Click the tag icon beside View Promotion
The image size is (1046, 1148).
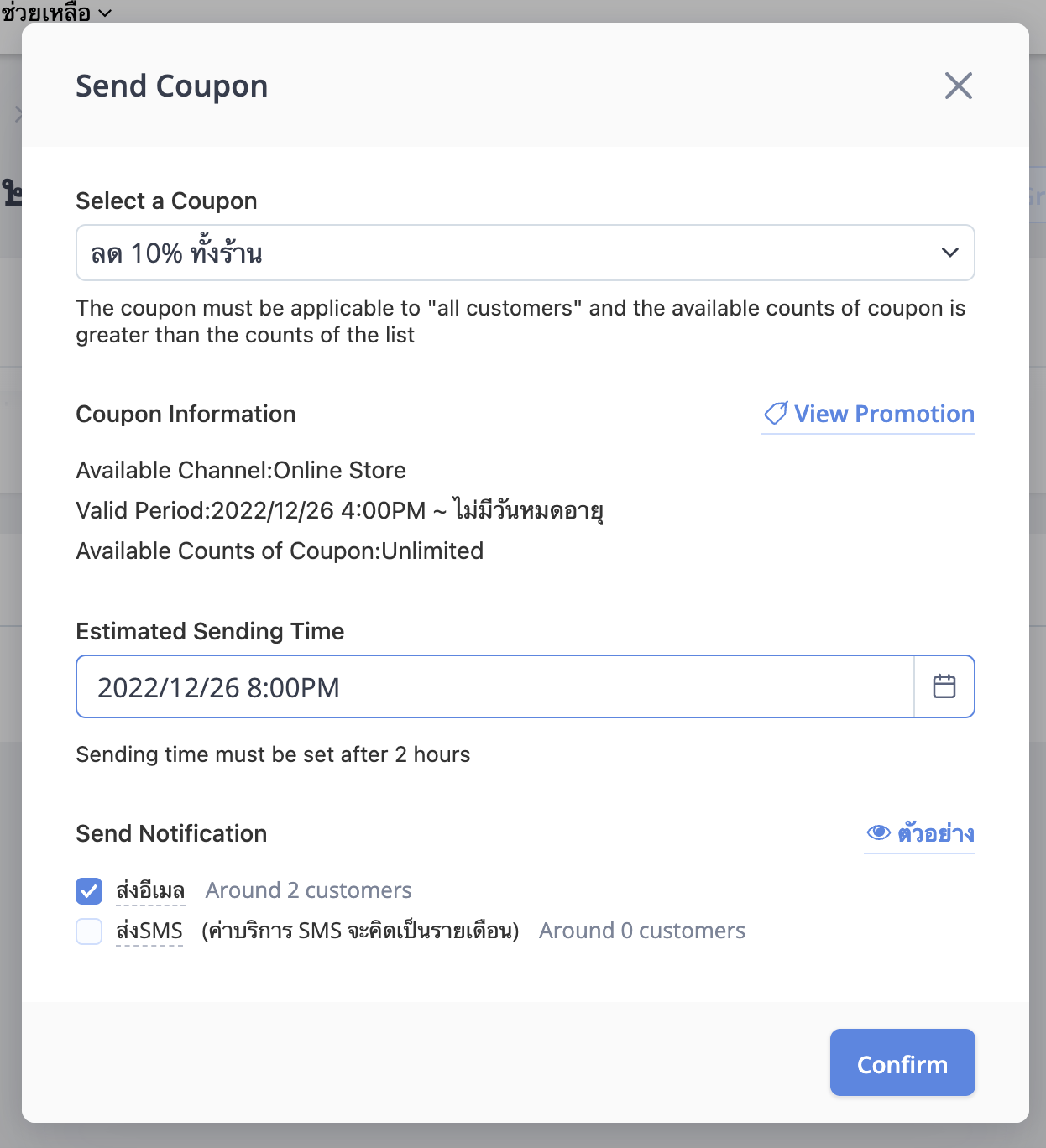click(776, 413)
